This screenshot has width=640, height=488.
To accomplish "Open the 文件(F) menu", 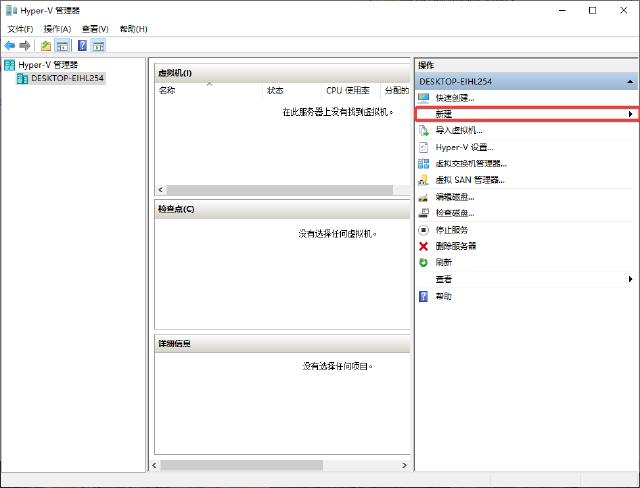I will point(20,29).
